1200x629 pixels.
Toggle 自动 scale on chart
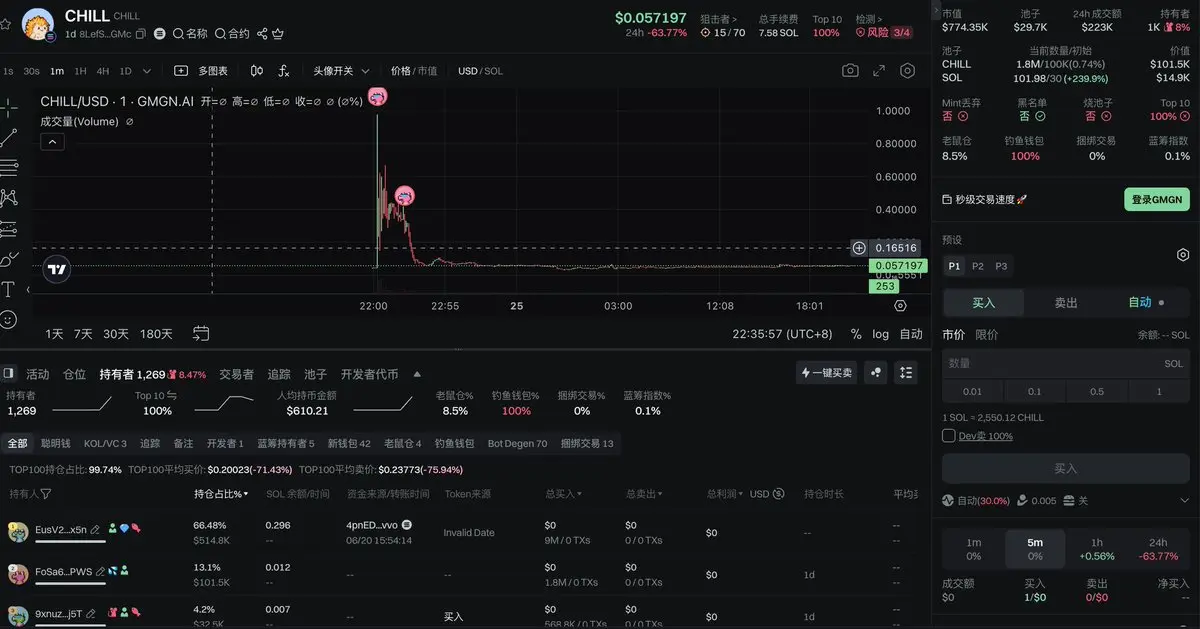[x=911, y=334]
